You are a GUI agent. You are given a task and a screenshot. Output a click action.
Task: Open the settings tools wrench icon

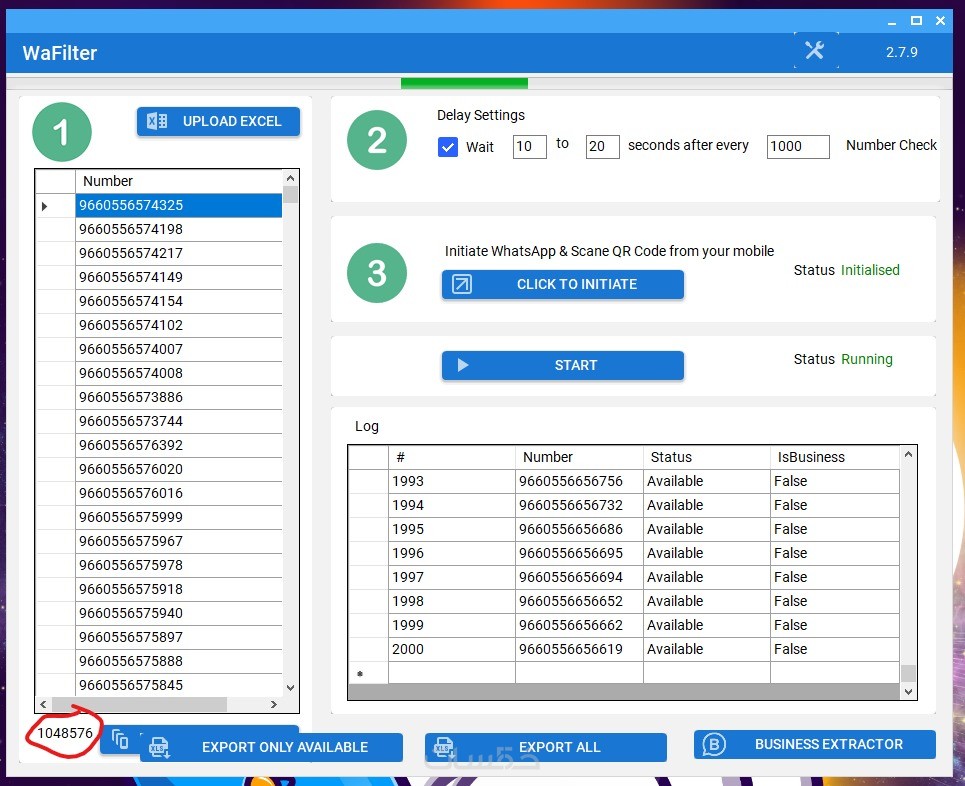[x=815, y=50]
